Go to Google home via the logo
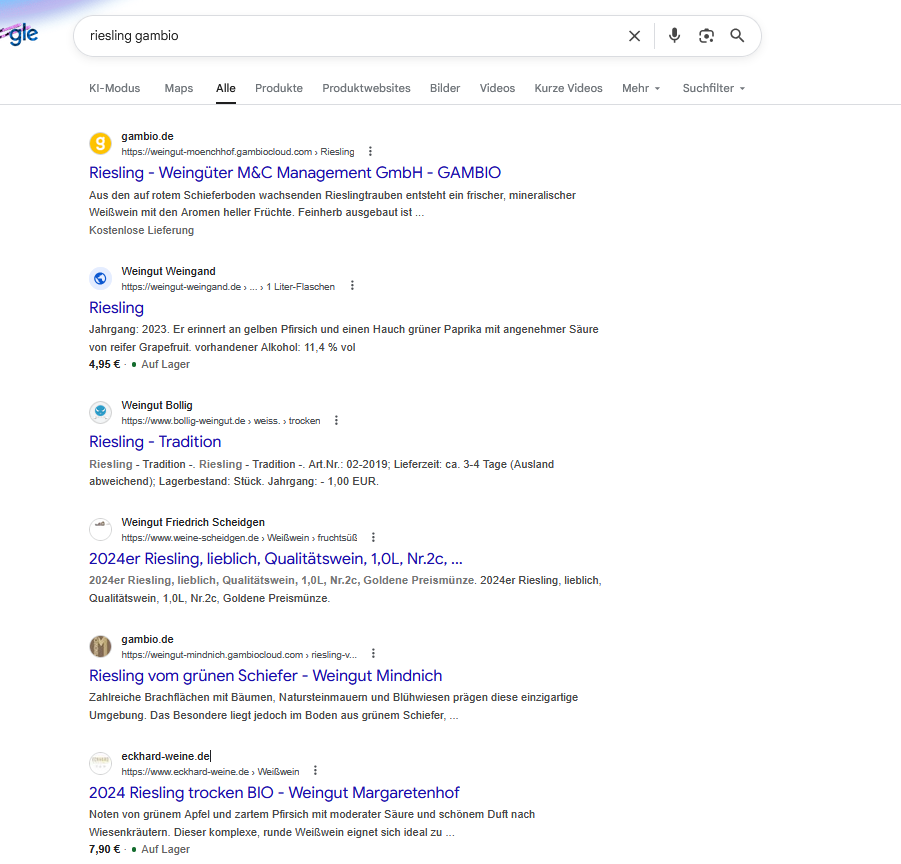Image resolution: width=901 pixels, height=864 pixels. click(x=19, y=34)
